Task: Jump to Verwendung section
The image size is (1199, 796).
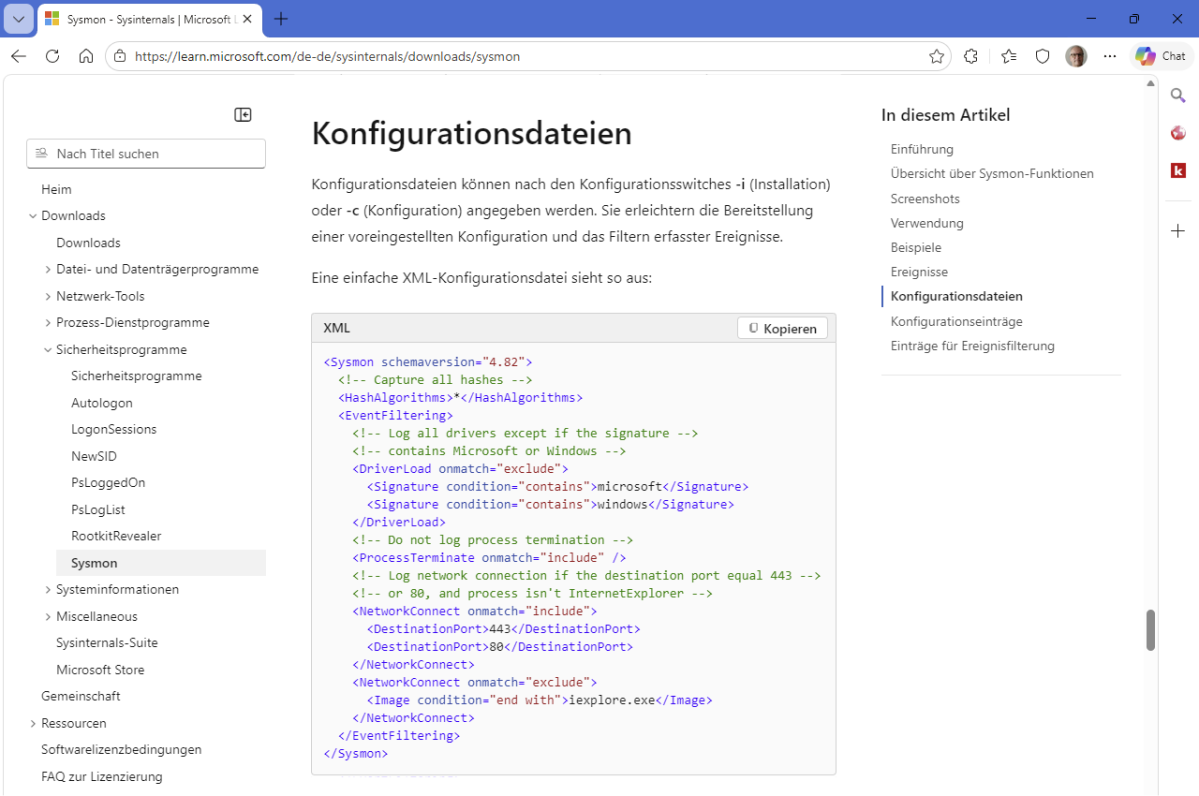Action: click(x=927, y=223)
